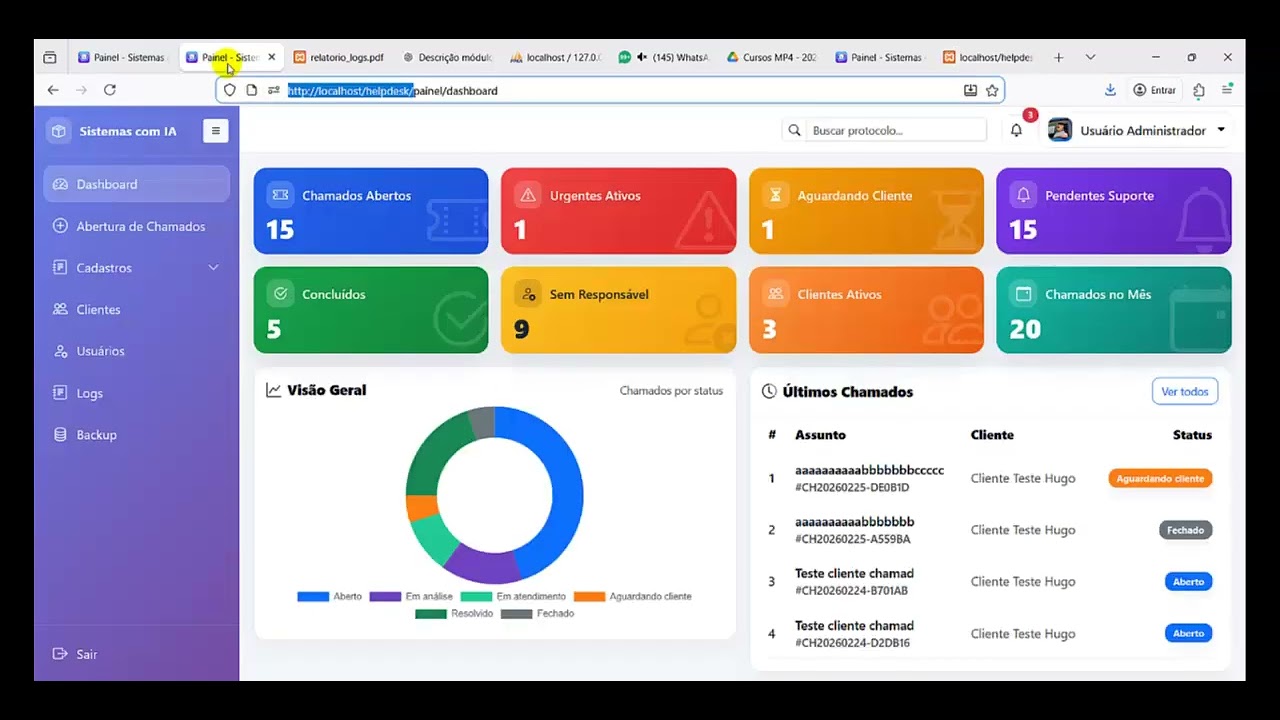Open a new browser tab with plus

point(1059,57)
